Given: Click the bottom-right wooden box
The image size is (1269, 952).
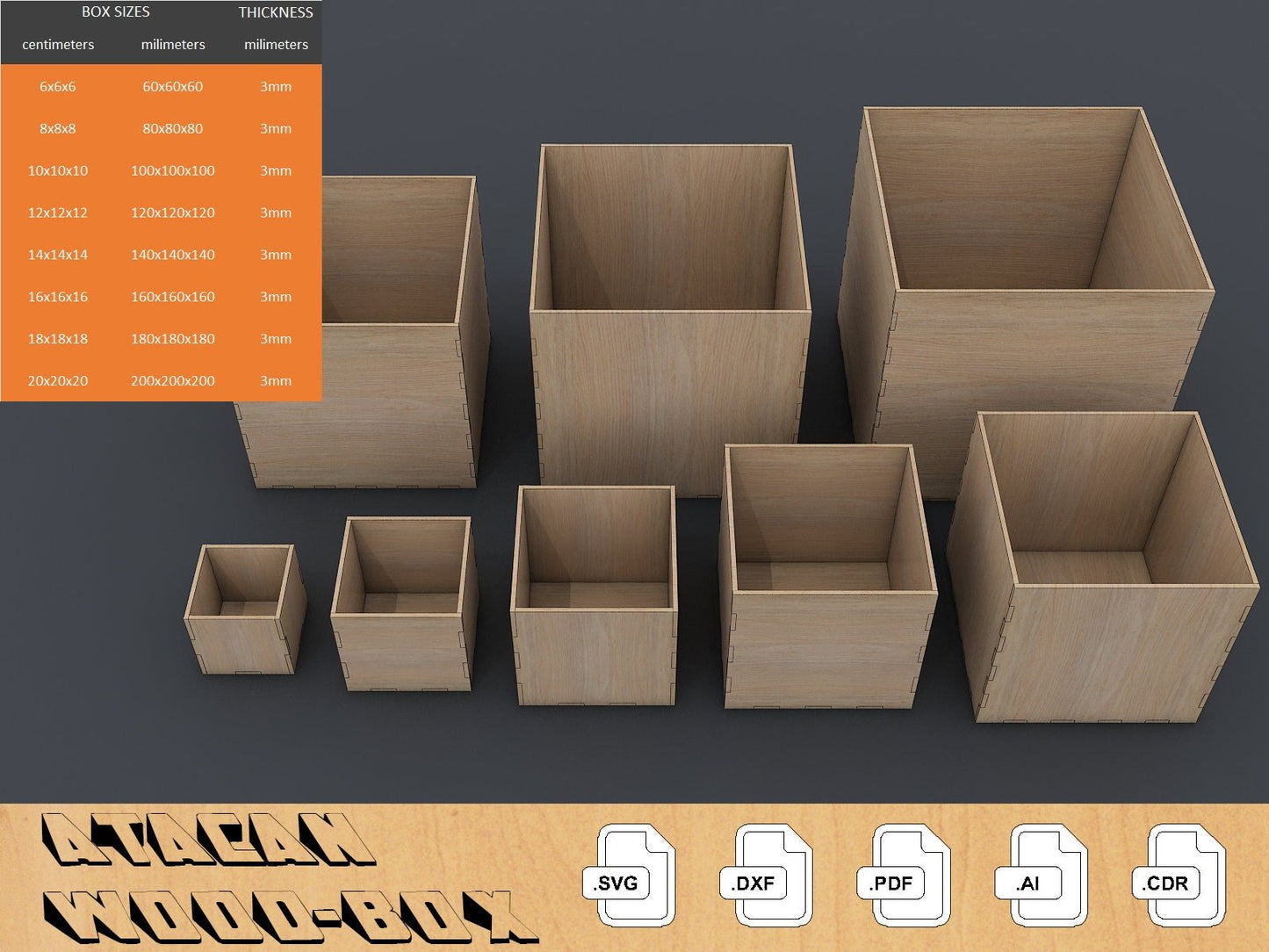Looking at the screenshot, I should point(1102,571).
